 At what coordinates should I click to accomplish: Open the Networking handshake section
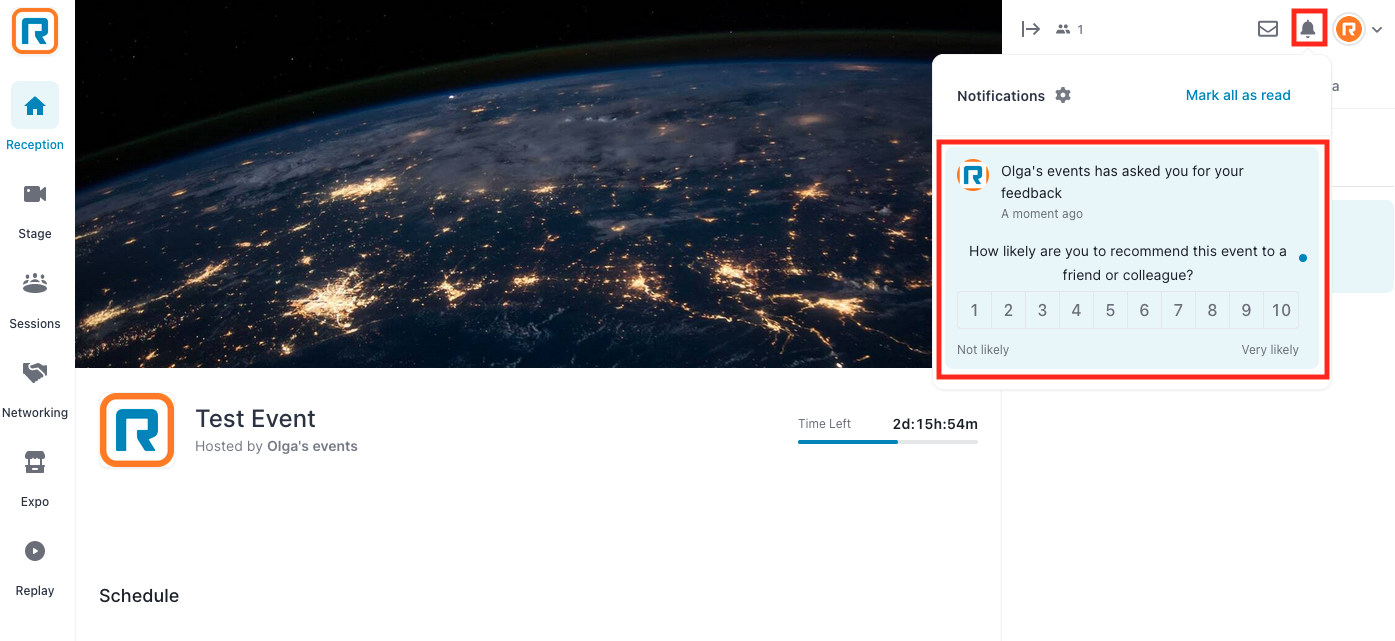(35, 389)
